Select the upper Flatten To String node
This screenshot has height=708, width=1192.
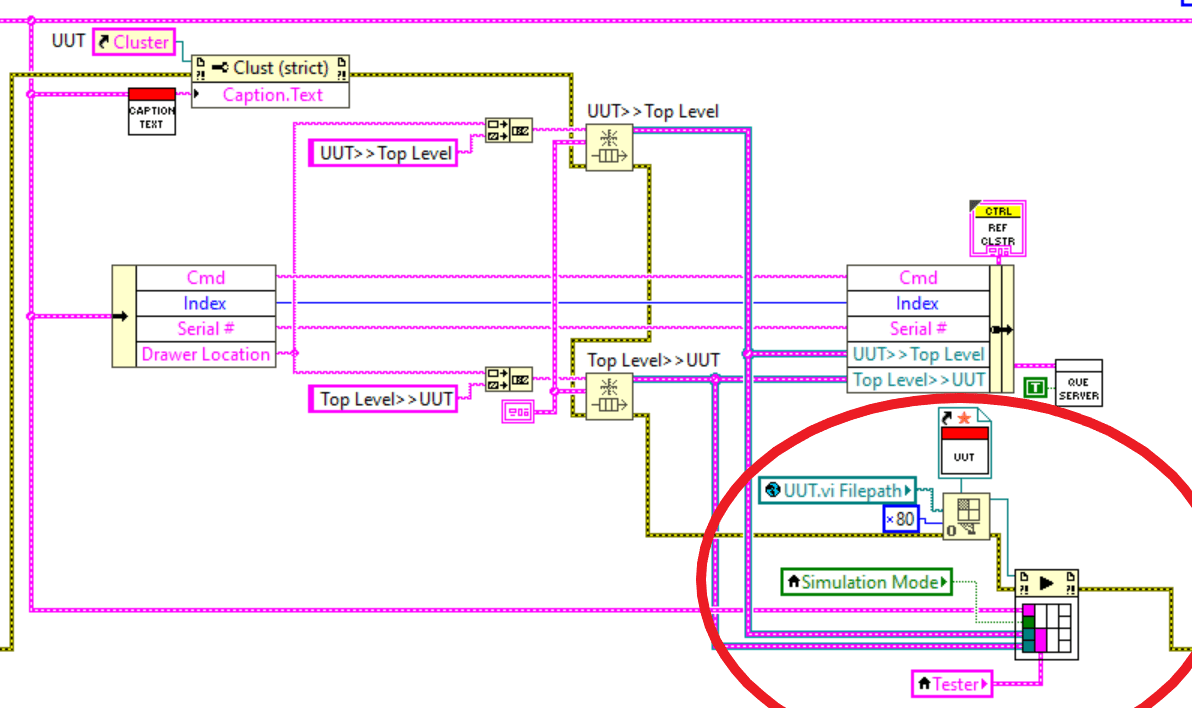coord(511,130)
